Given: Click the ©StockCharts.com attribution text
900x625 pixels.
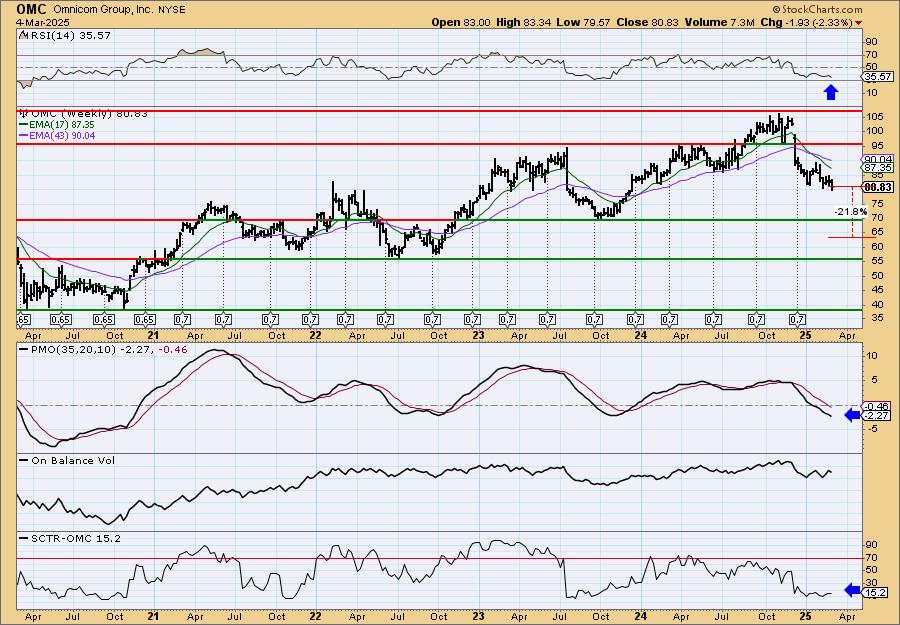Looking at the screenshot, I should [x=817, y=9].
